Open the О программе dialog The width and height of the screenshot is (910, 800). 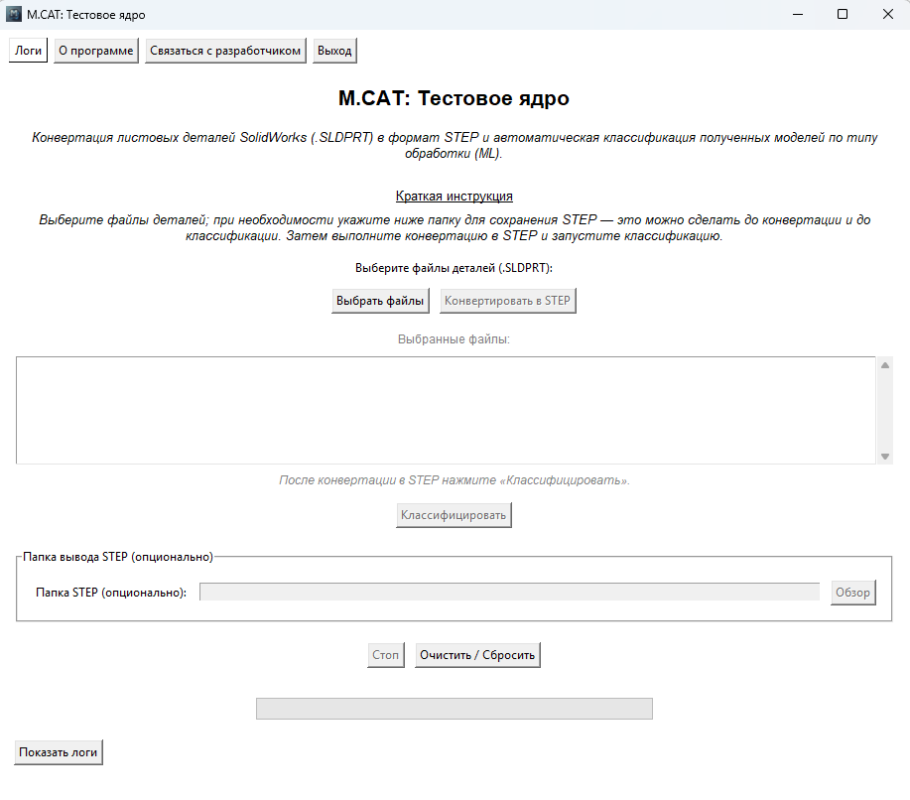click(x=96, y=51)
